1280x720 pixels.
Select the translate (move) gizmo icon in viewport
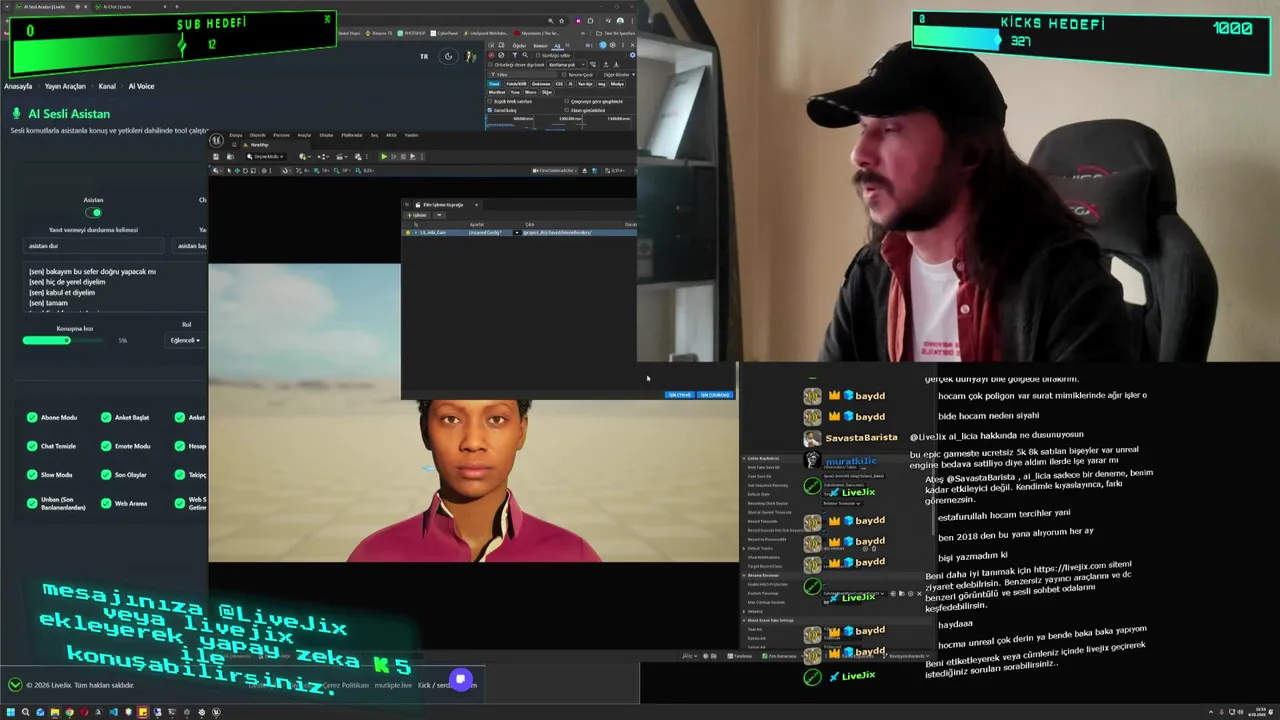pos(237,171)
